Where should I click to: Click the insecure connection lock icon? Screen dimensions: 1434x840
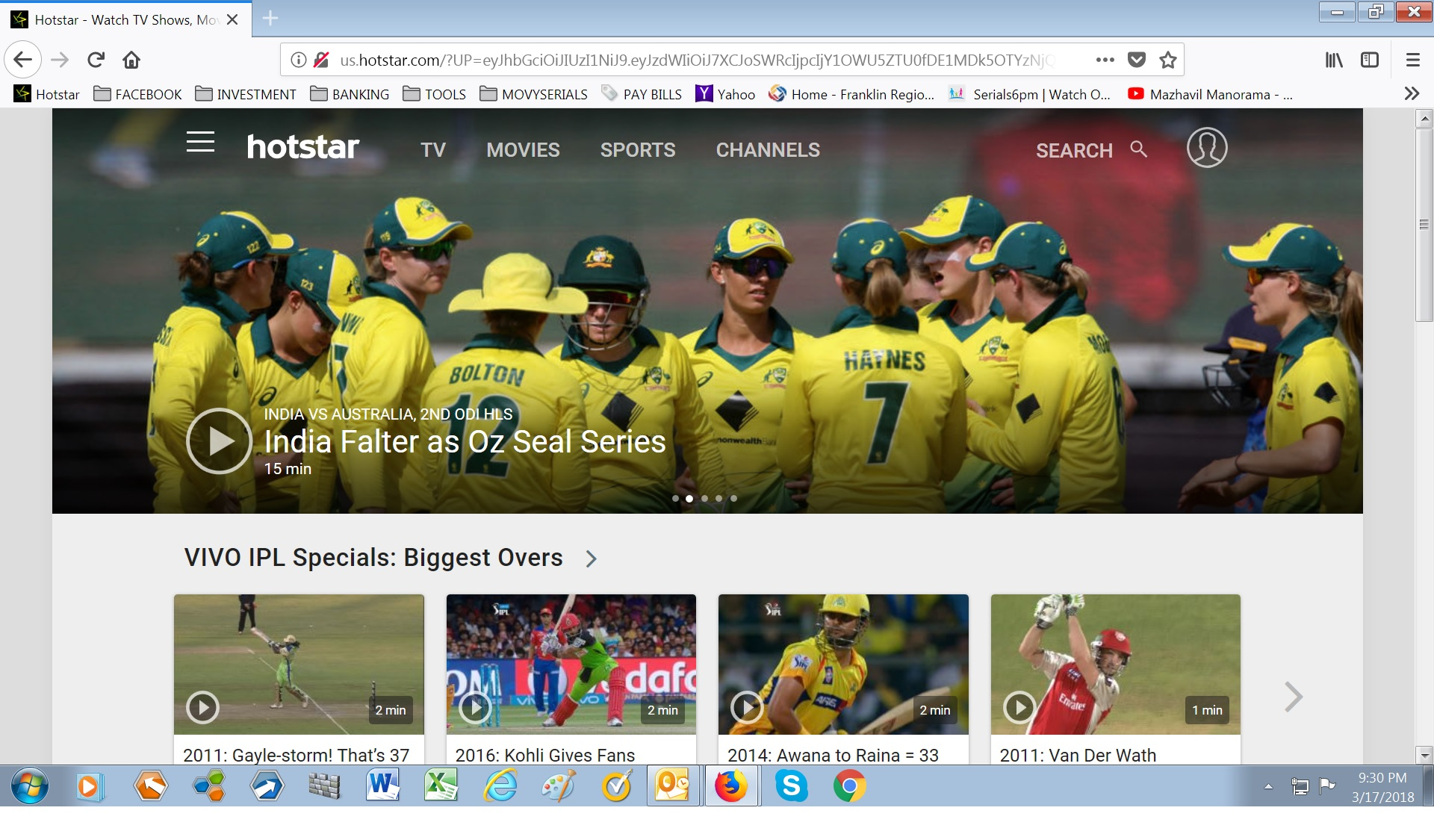pyautogui.click(x=322, y=60)
